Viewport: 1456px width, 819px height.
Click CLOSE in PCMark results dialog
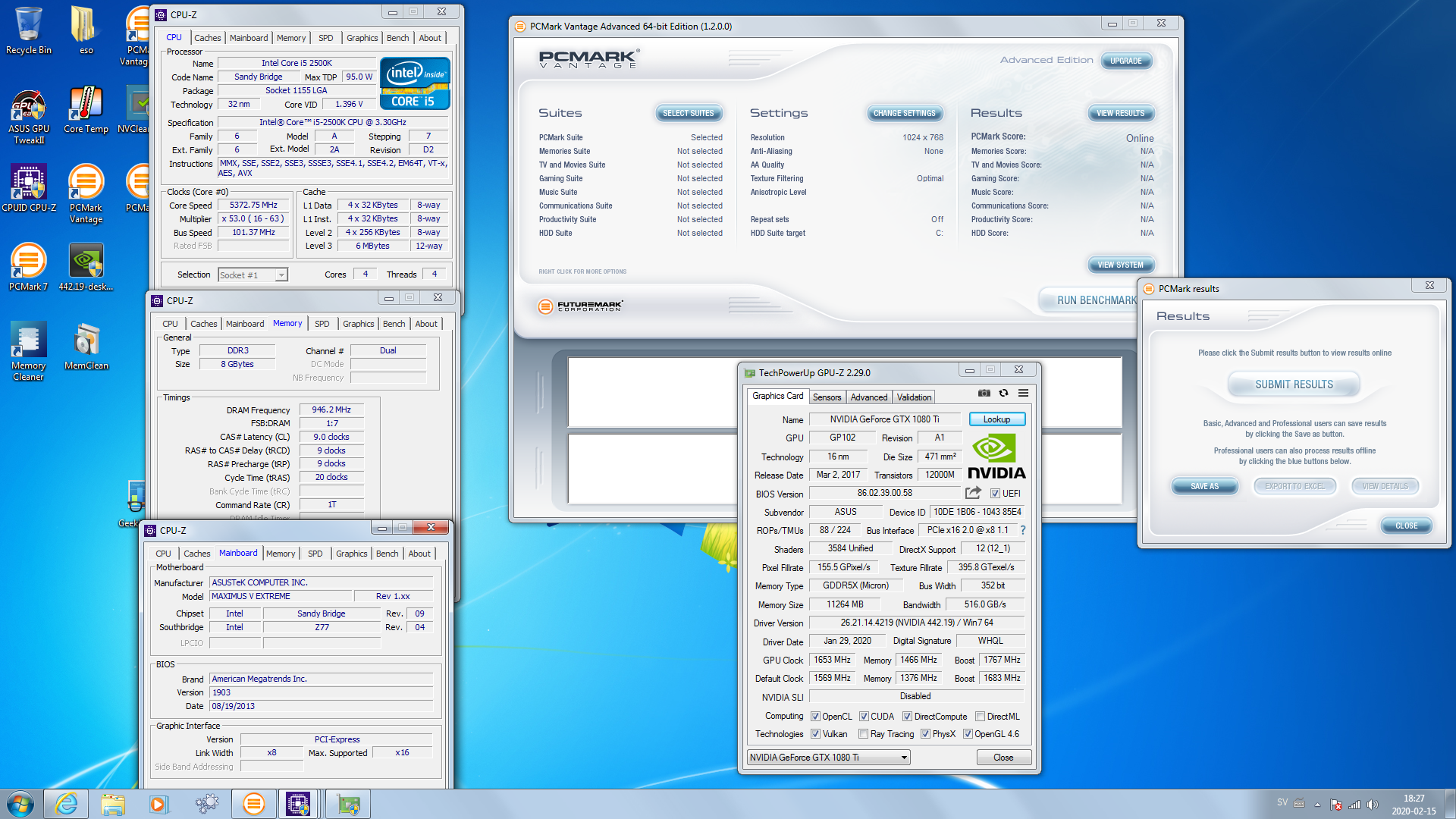(x=1406, y=526)
